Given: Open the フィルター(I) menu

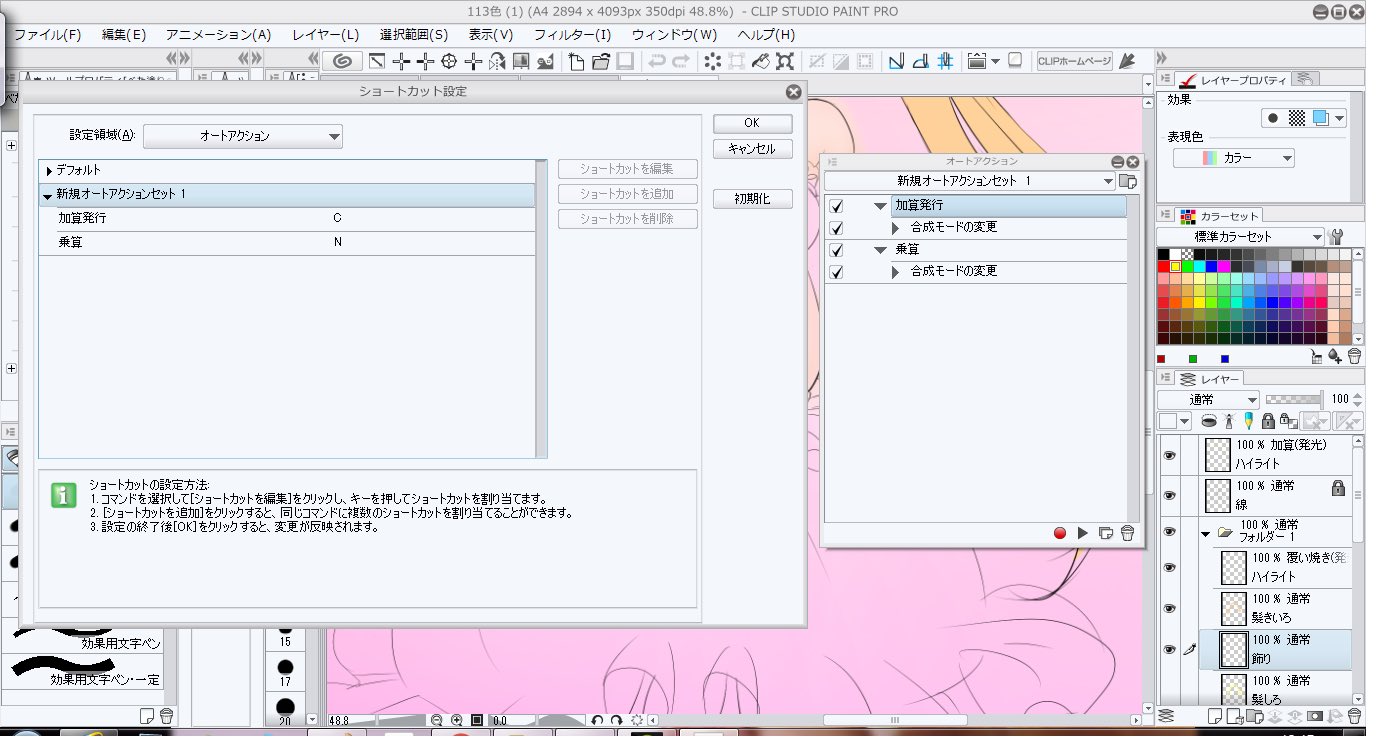Looking at the screenshot, I should point(572,34).
